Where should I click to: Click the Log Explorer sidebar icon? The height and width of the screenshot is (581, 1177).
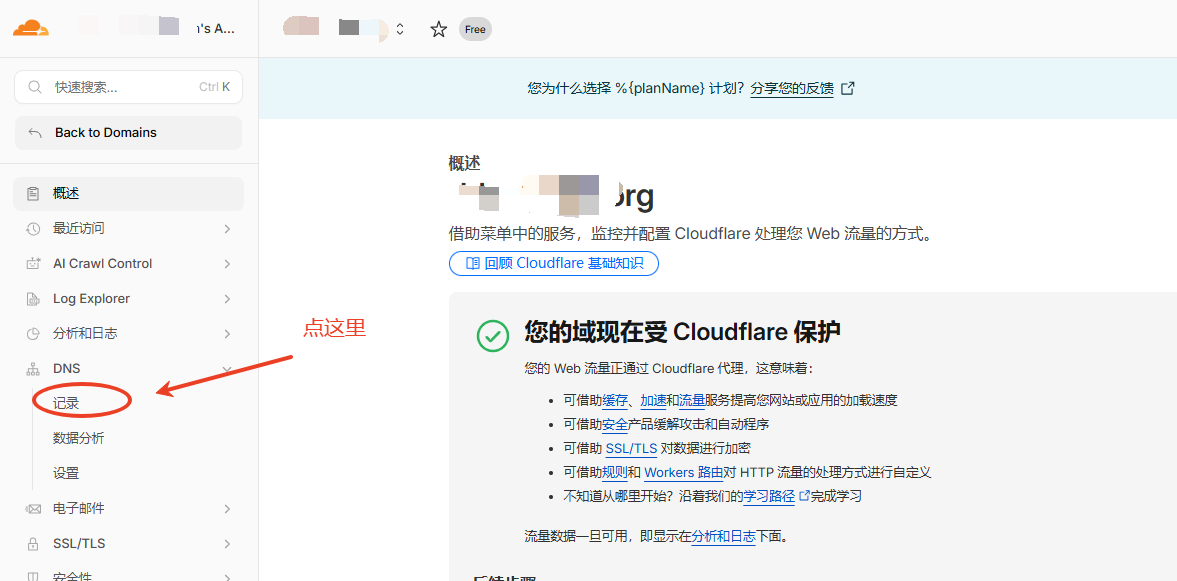pos(33,299)
